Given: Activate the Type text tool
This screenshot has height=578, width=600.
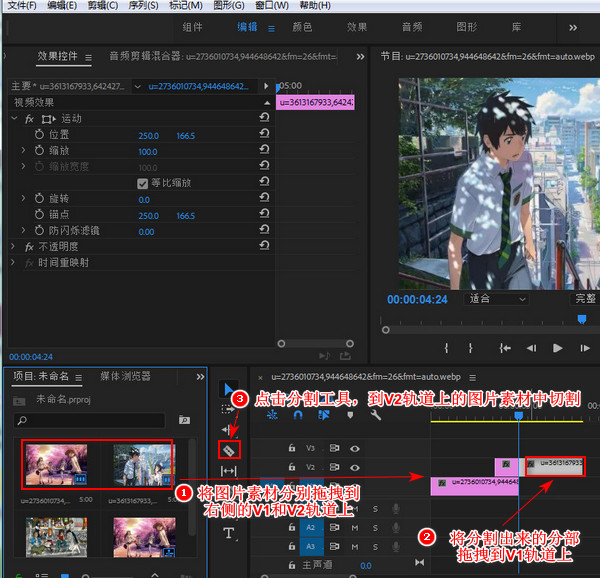Looking at the screenshot, I should pyautogui.click(x=229, y=532).
